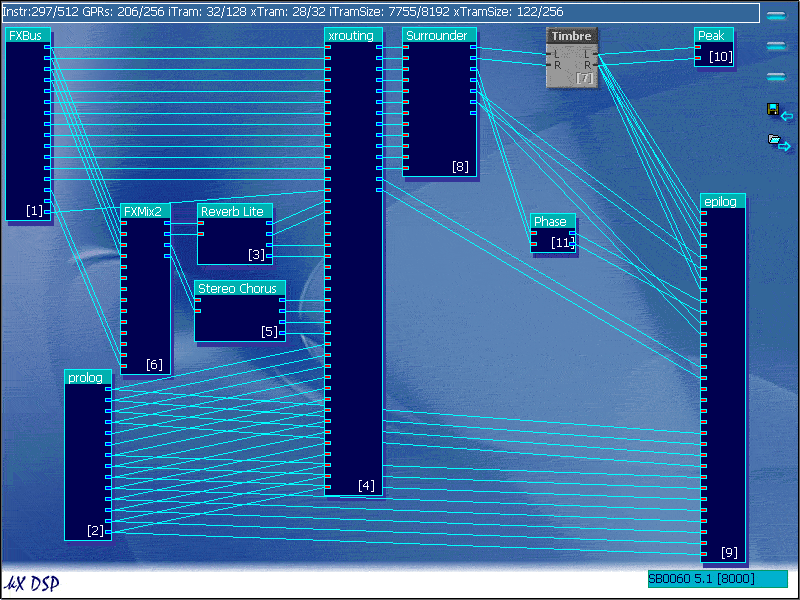Select the Peak plugin block title
The height and width of the screenshot is (600, 800).
pyautogui.click(x=714, y=35)
